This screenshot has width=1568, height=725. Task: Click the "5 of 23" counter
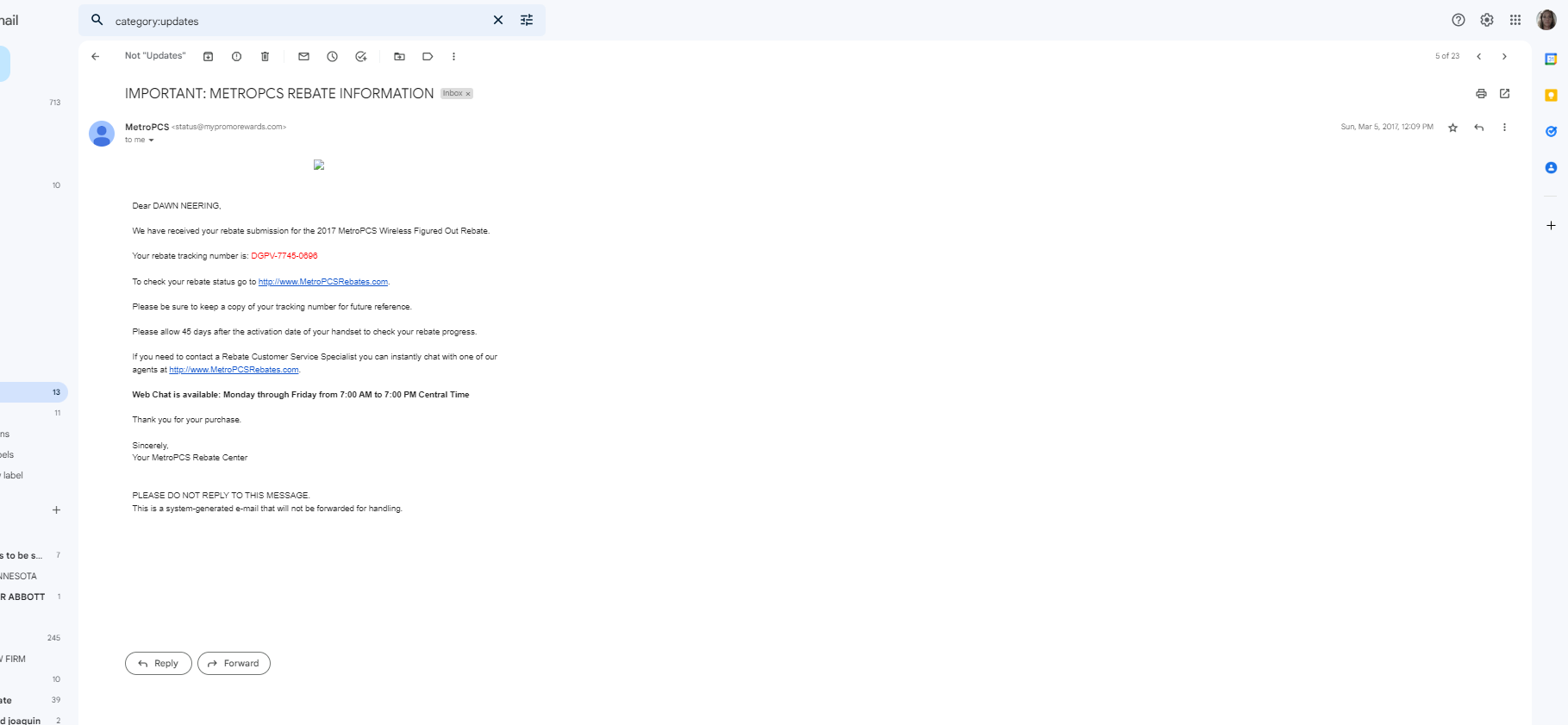pos(1447,56)
